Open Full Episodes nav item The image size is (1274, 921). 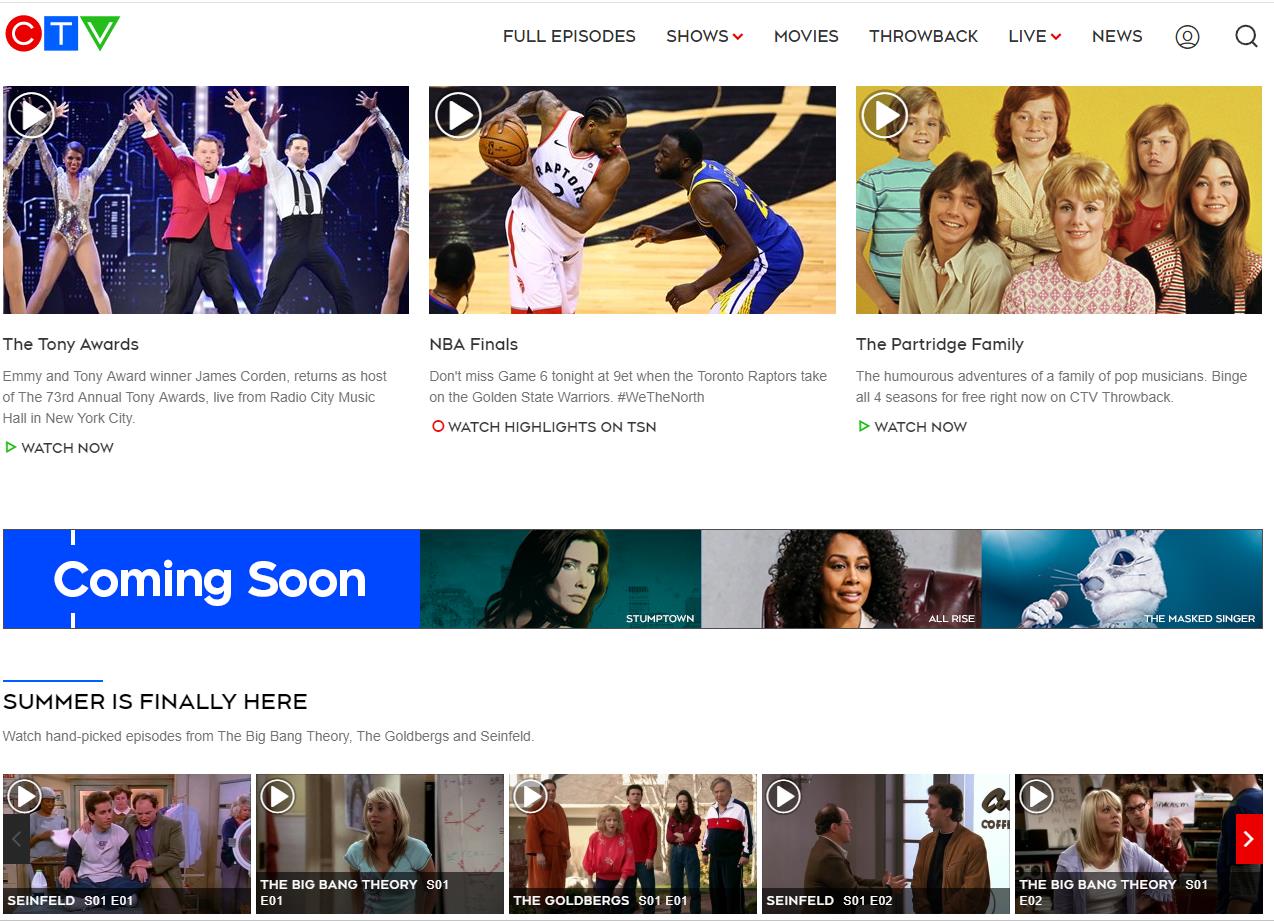pos(569,36)
